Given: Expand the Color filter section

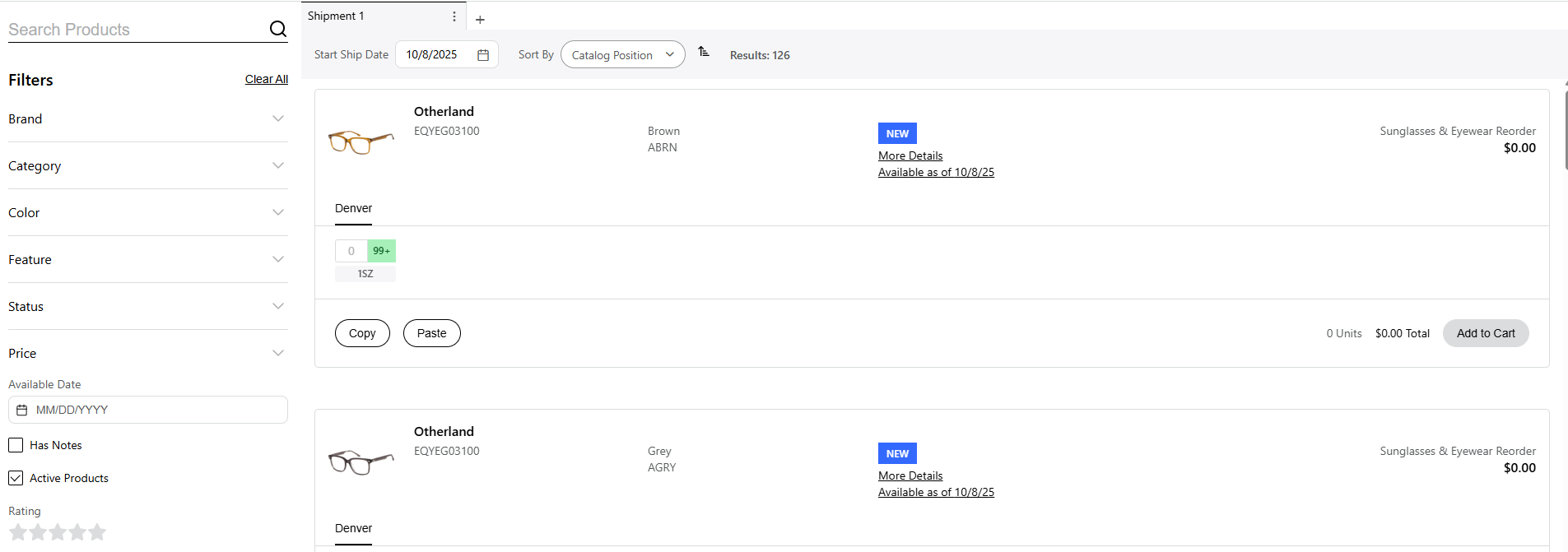Looking at the screenshot, I should coord(148,213).
